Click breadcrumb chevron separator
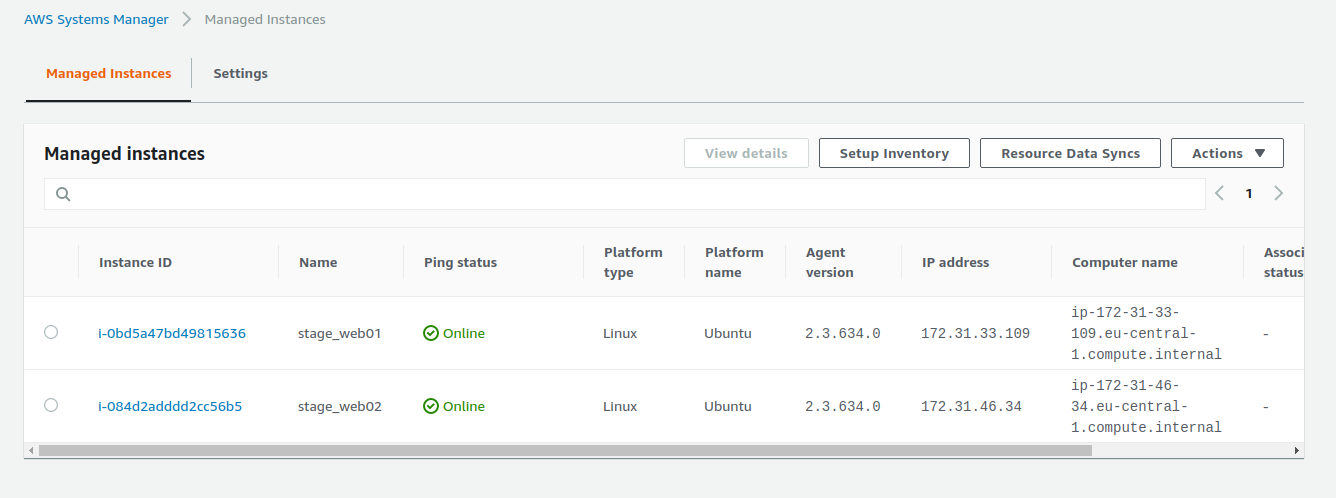Screen dimensions: 1336x498 186,19
